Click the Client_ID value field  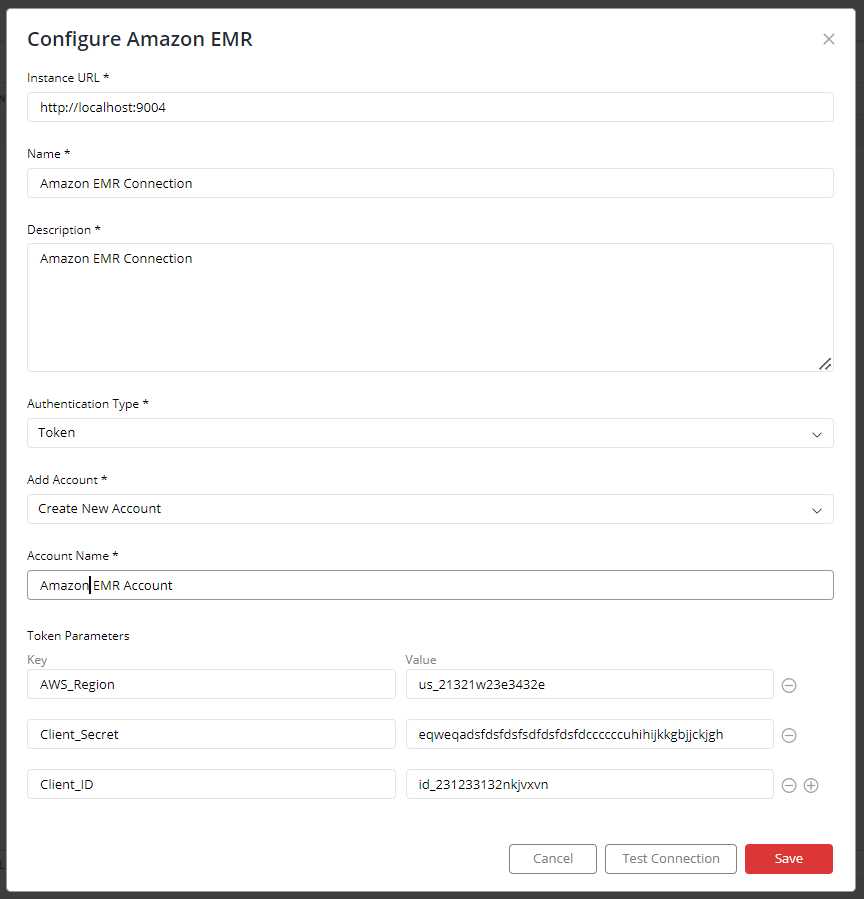point(589,784)
